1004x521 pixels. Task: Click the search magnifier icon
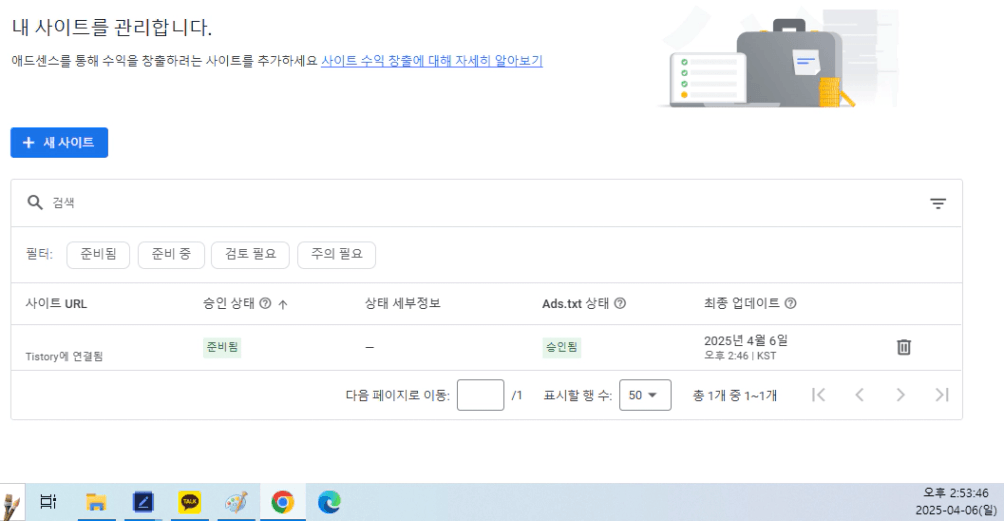pyautogui.click(x=35, y=203)
